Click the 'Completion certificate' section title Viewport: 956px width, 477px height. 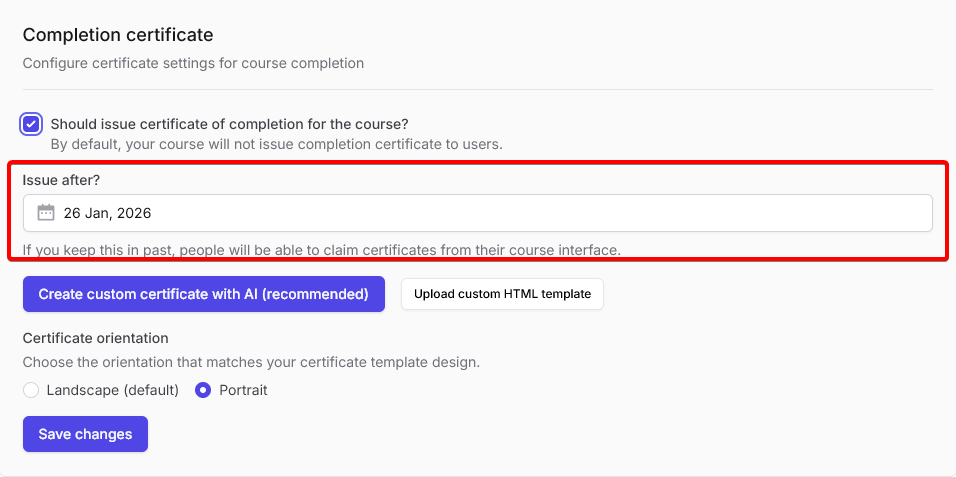click(x=118, y=35)
